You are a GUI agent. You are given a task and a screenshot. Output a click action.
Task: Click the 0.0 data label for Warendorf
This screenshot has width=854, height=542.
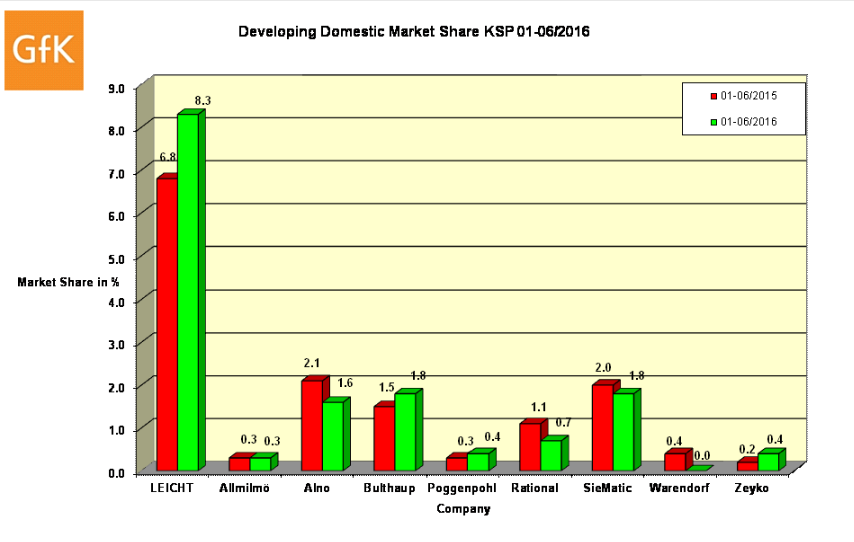pyautogui.click(x=702, y=456)
